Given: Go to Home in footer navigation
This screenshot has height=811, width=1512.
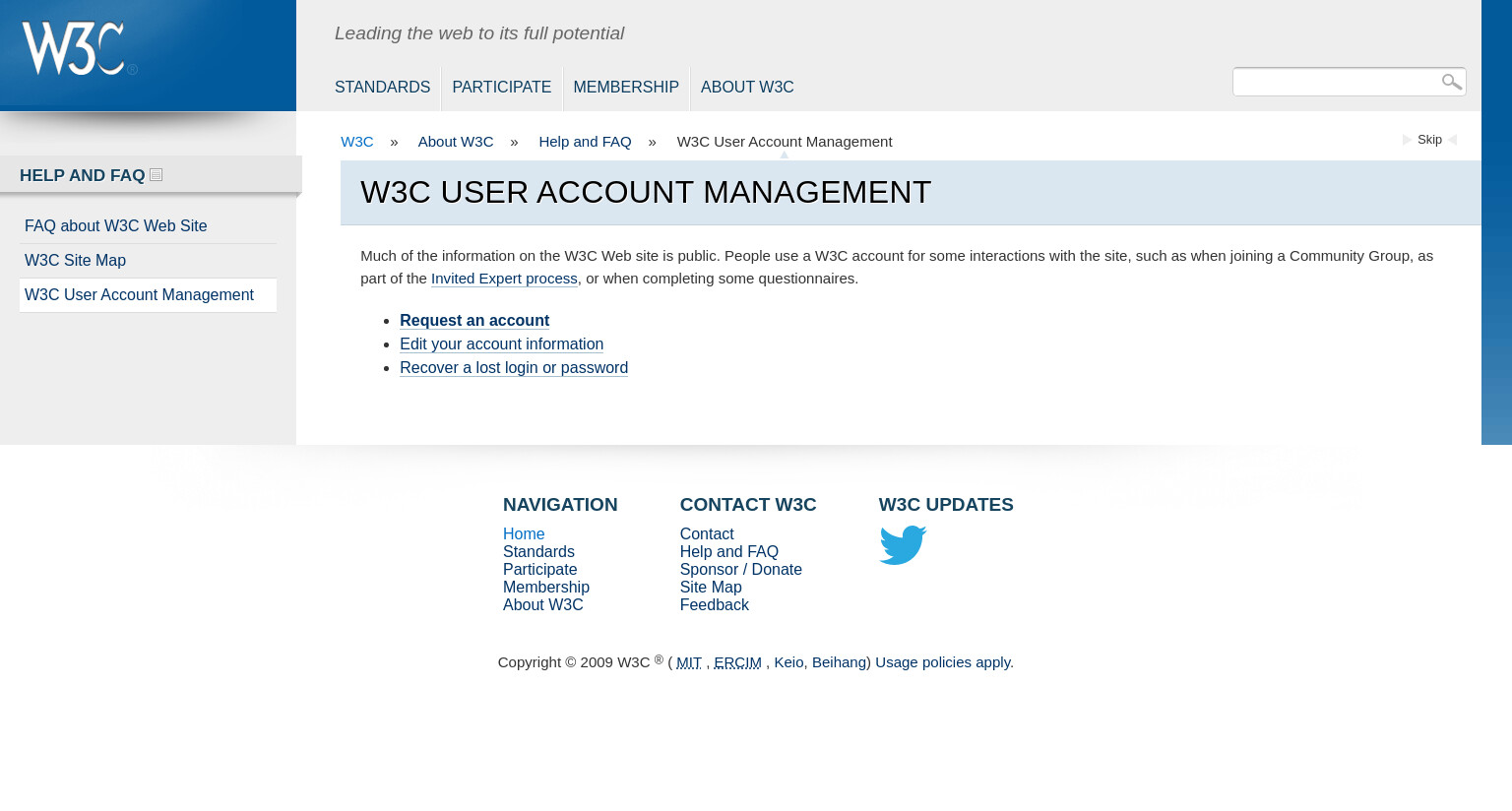Looking at the screenshot, I should pos(524,534).
